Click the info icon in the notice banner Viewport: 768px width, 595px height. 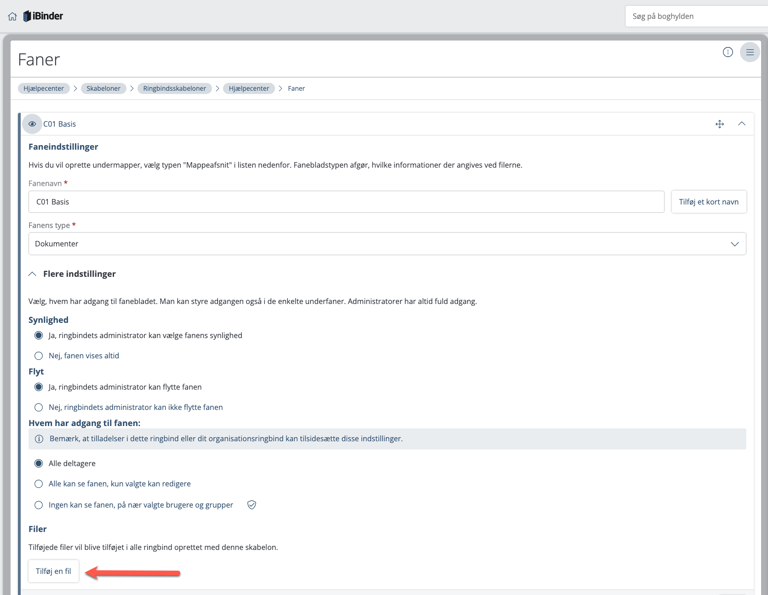(x=39, y=439)
